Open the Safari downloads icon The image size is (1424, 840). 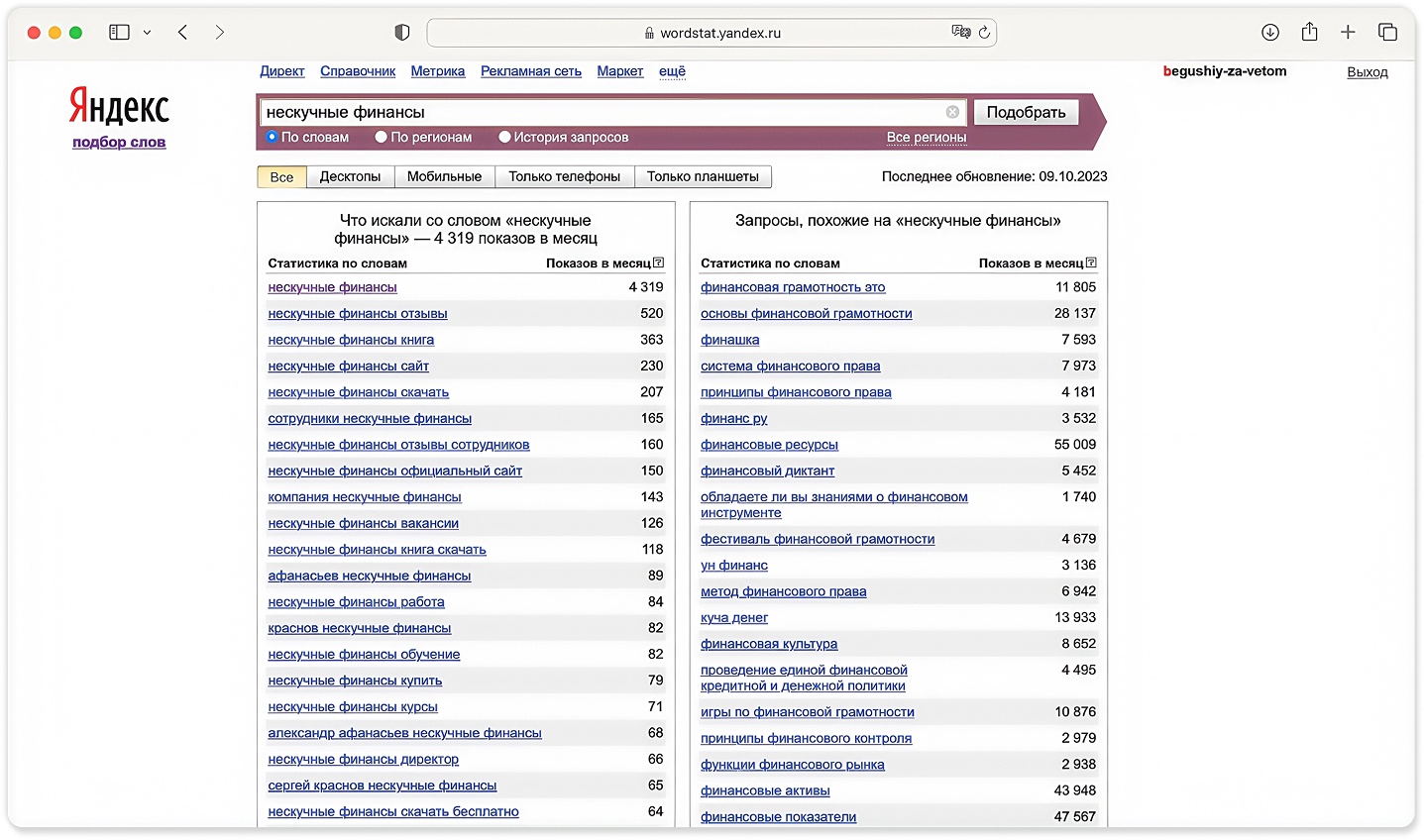click(x=1269, y=33)
